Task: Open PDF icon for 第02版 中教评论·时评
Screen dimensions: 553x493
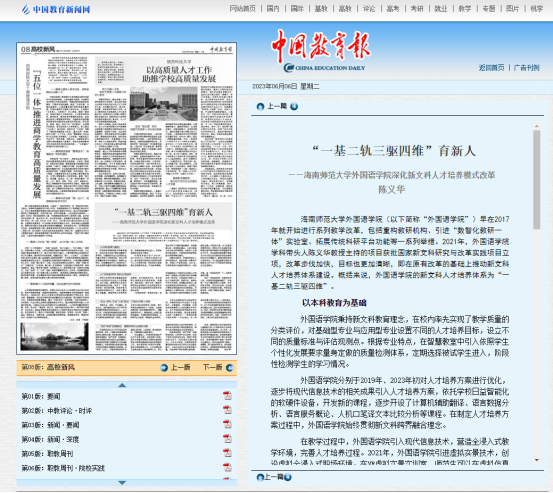Action: pos(227,410)
